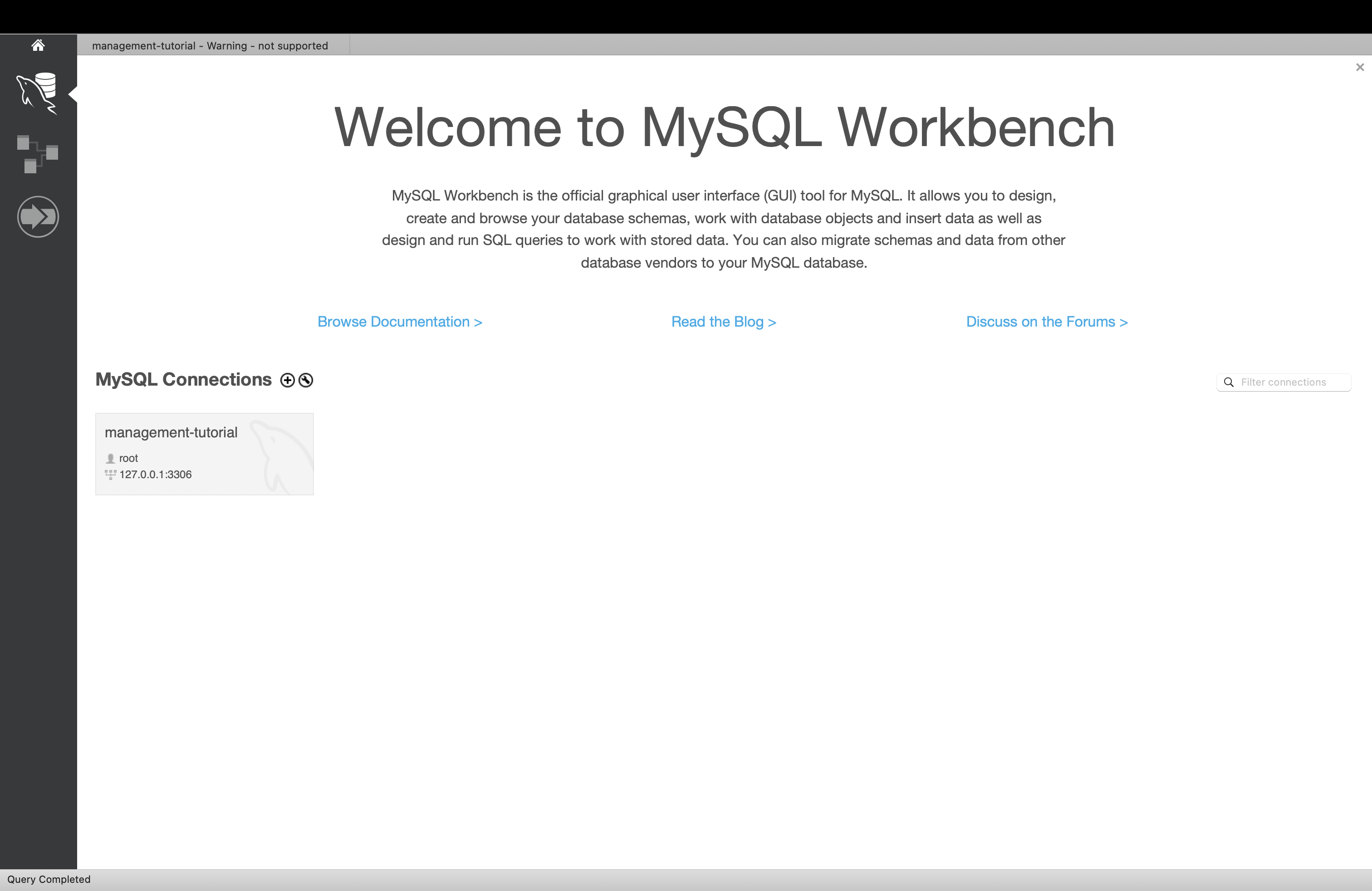Click the root user icon in tile
Viewport: 1372px width, 891px height.
(x=111, y=459)
